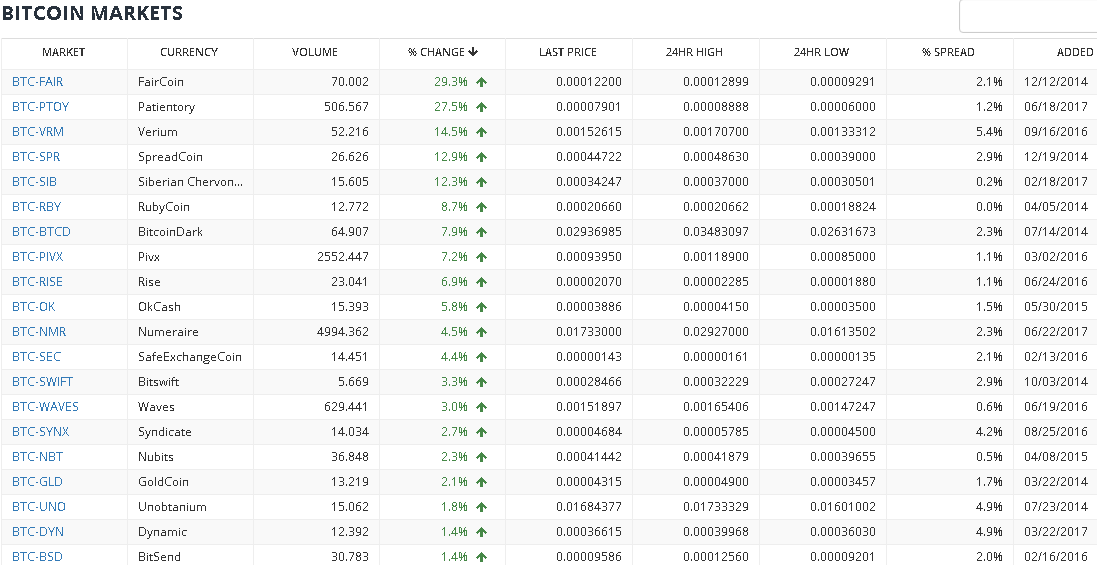This screenshot has height=565, width=1097.
Task: Click green up arrow beside 3.3%
Action: tap(481, 382)
